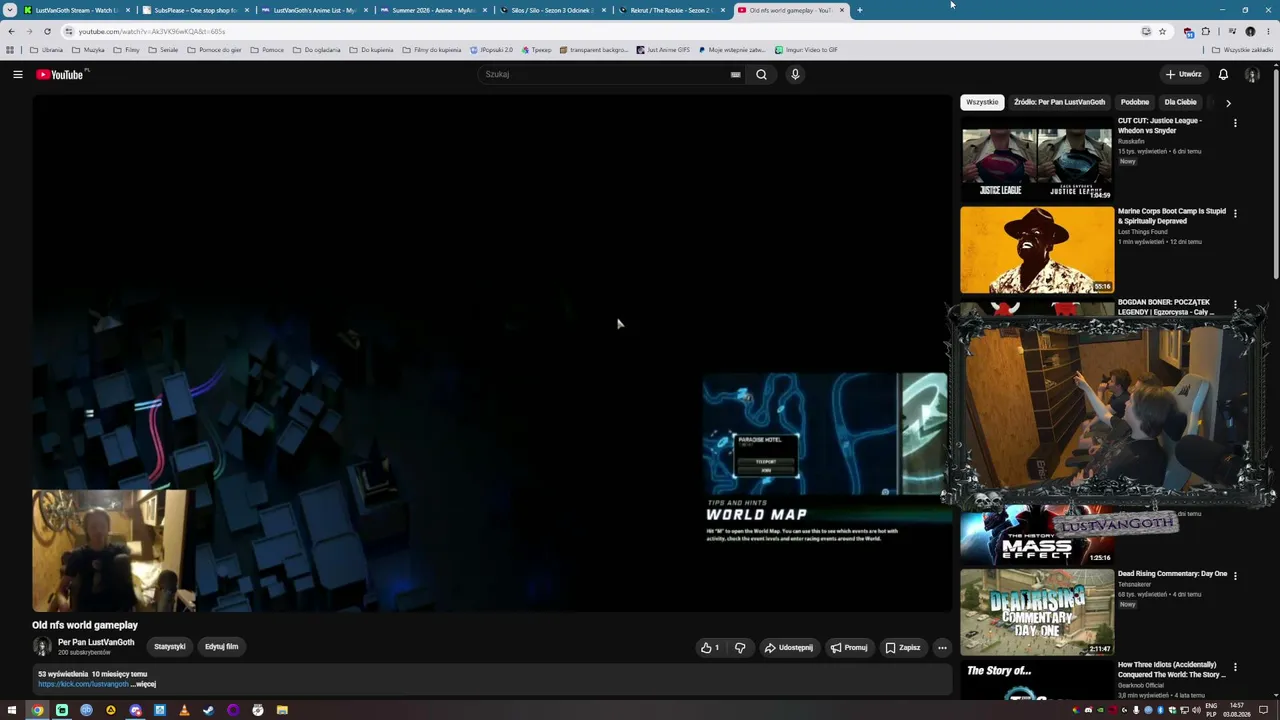Open Do oglądania bookmark folder
Image resolution: width=1280 pixels, height=720 pixels.
click(x=316, y=49)
